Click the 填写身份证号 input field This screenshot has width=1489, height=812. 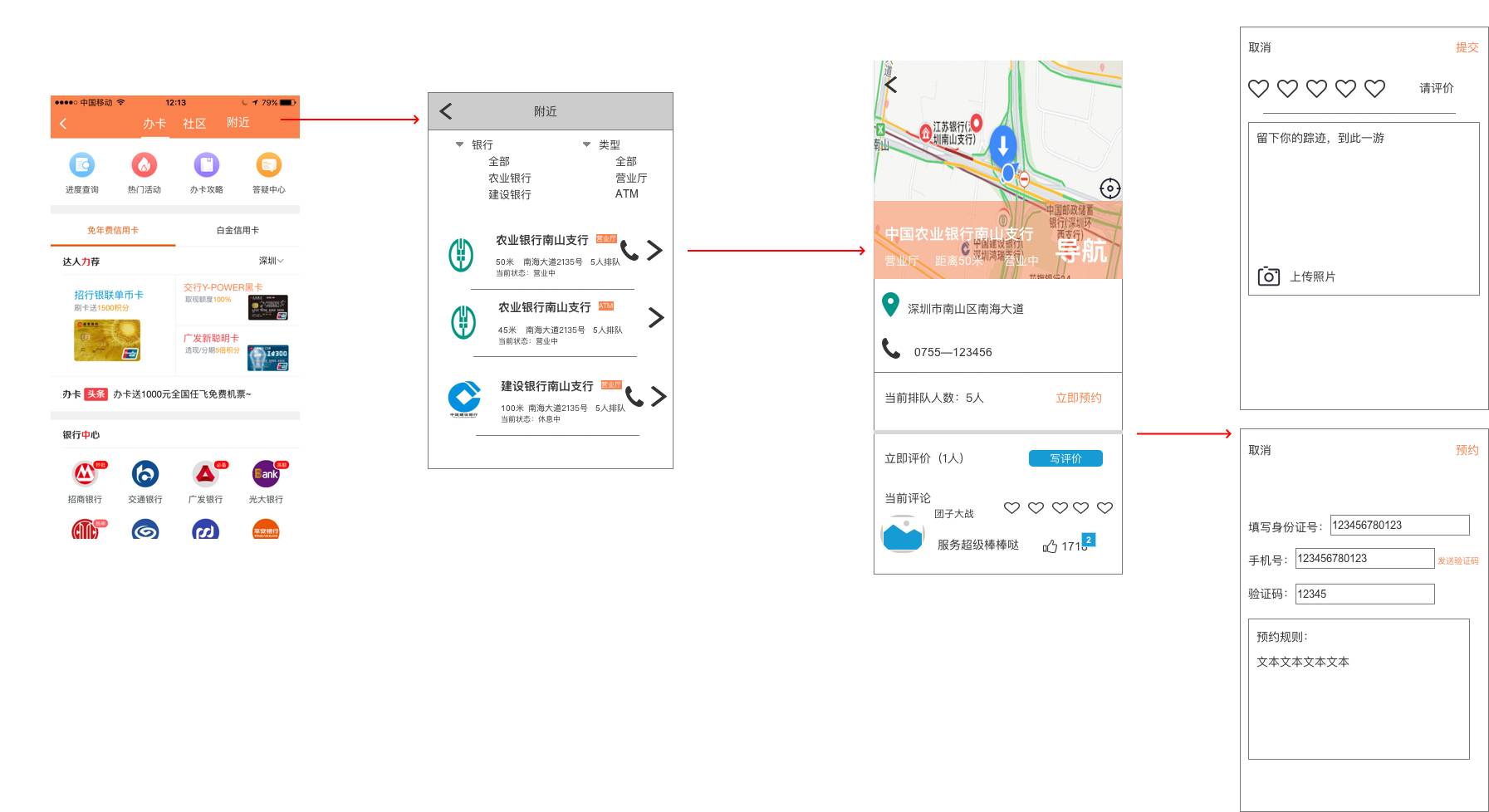pyautogui.click(x=1400, y=525)
